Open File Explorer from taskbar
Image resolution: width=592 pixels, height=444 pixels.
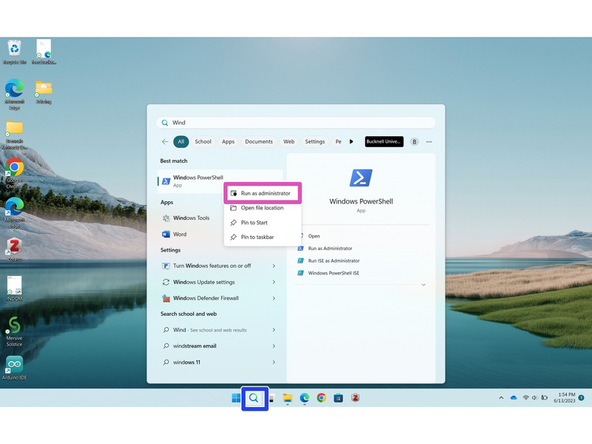click(x=288, y=398)
